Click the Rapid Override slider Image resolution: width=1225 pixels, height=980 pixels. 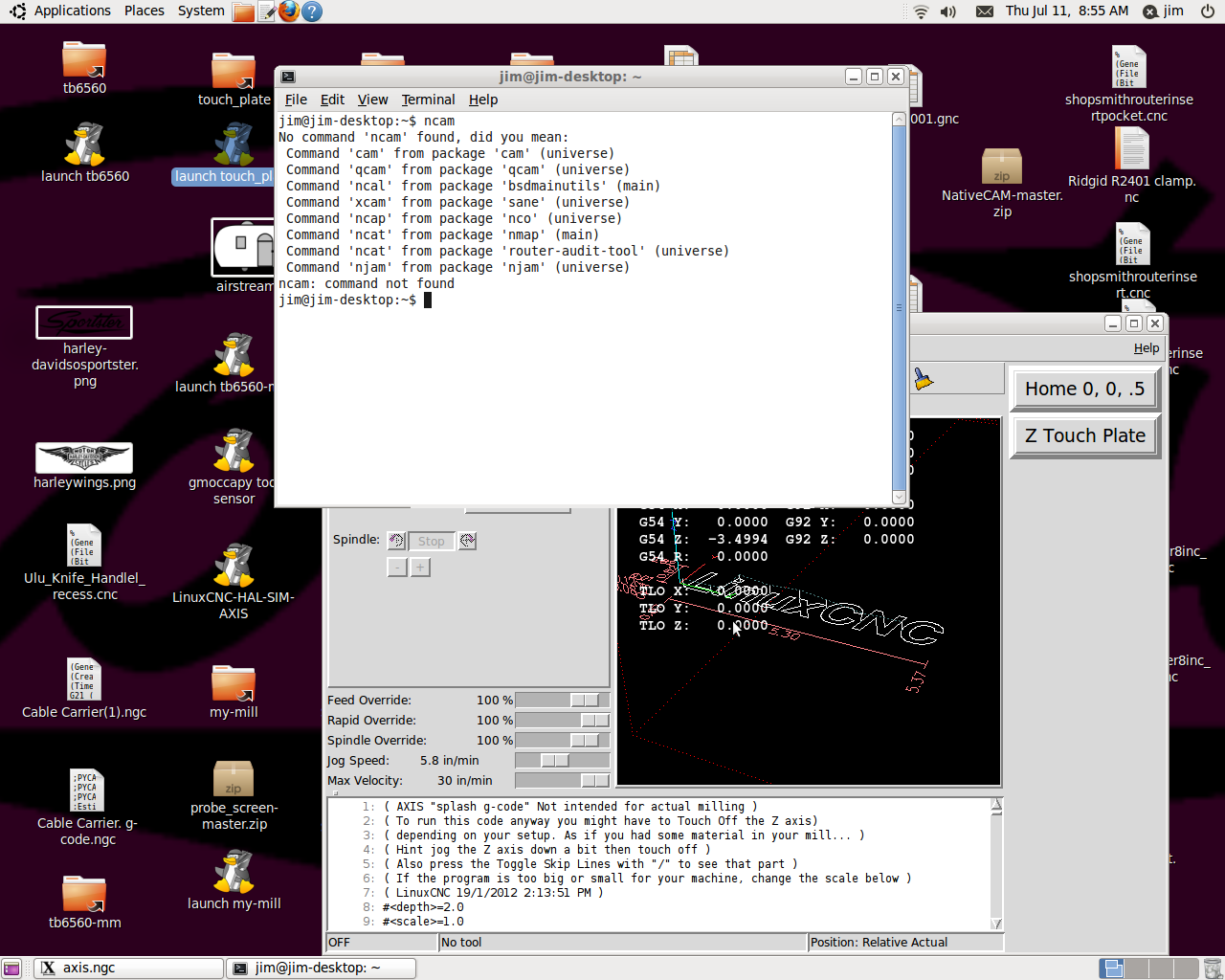coord(562,721)
